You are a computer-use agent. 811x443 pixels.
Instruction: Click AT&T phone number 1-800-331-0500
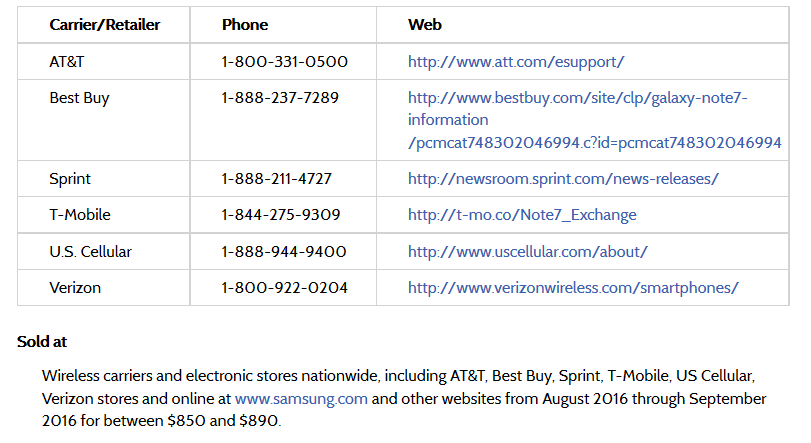point(284,62)
